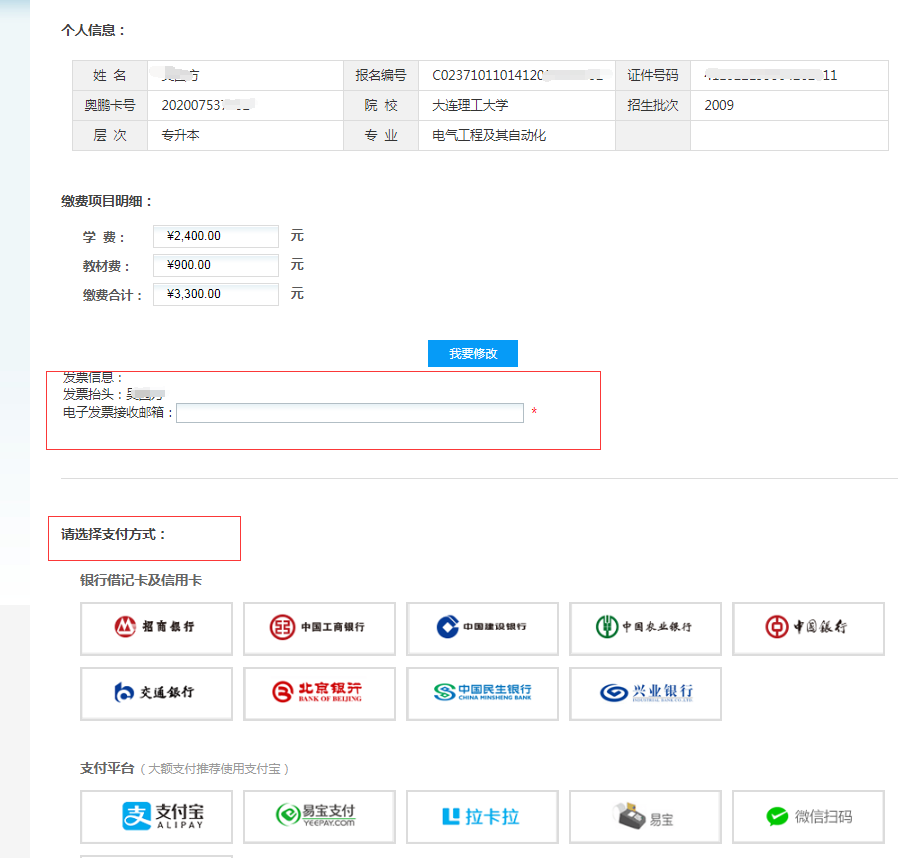The width and height of the screenshot is (921, 858).
Task: Click the 我要修改 modify button
Action: click(472, 353)
